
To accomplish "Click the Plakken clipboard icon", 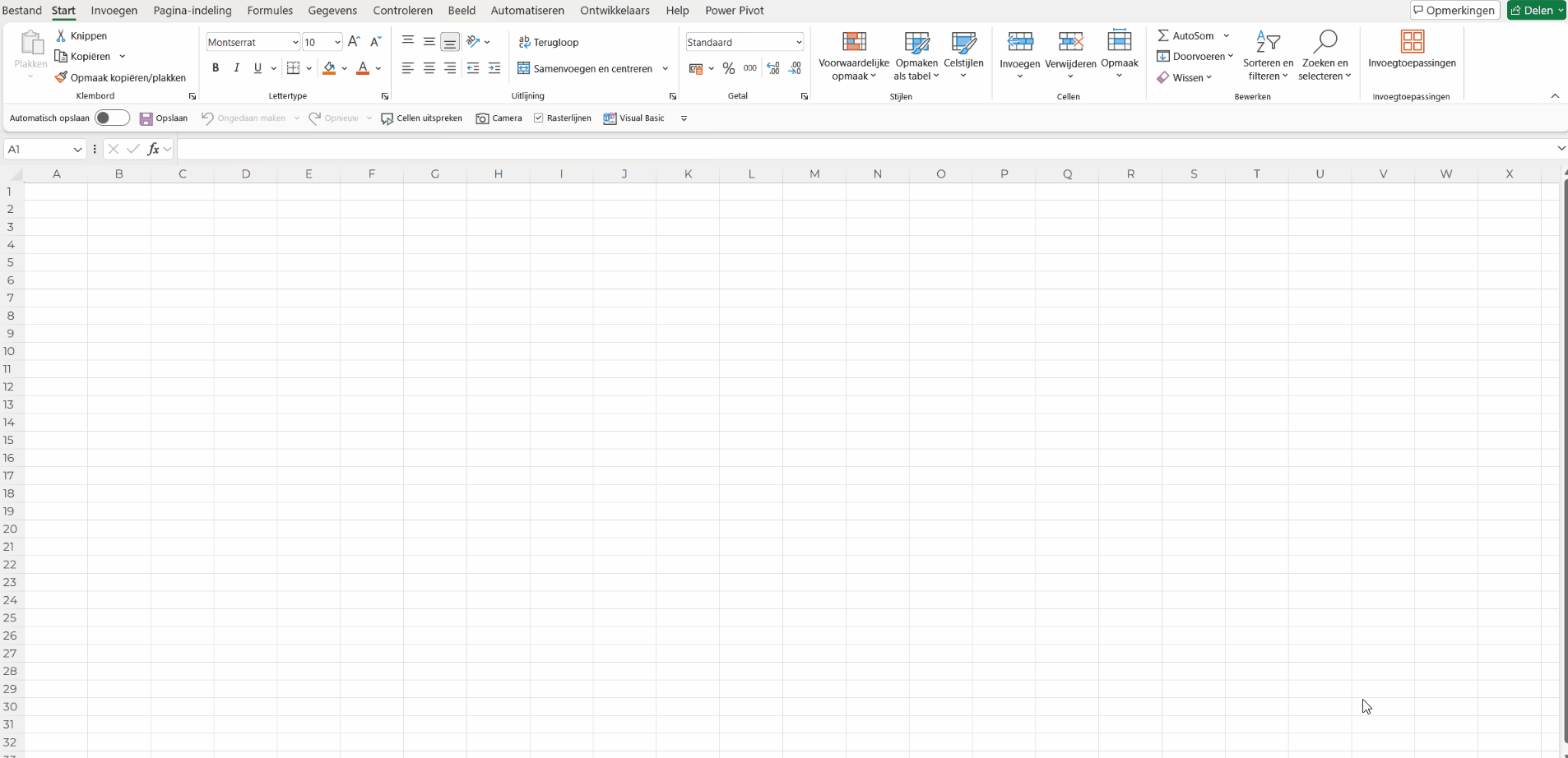I will pyautogui.click(x=31, y=43).
